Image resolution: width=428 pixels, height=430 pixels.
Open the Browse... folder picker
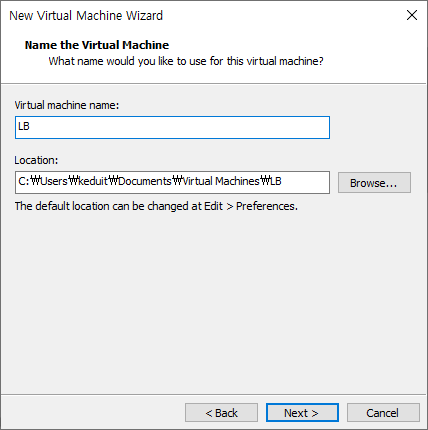coord(374,183)
